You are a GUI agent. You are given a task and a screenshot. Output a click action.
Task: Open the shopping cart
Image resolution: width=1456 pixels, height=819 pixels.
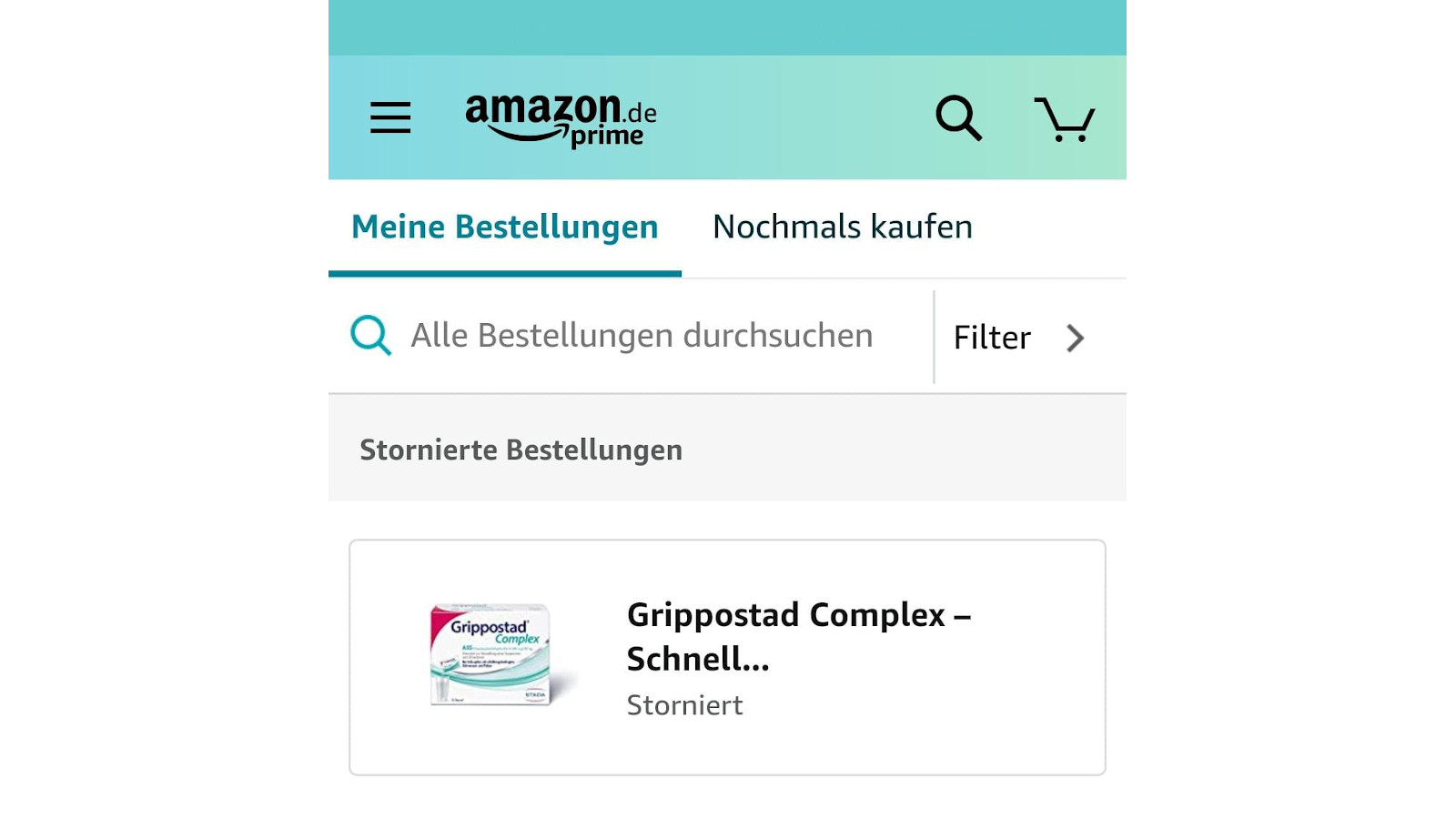tap(1064, 119)
